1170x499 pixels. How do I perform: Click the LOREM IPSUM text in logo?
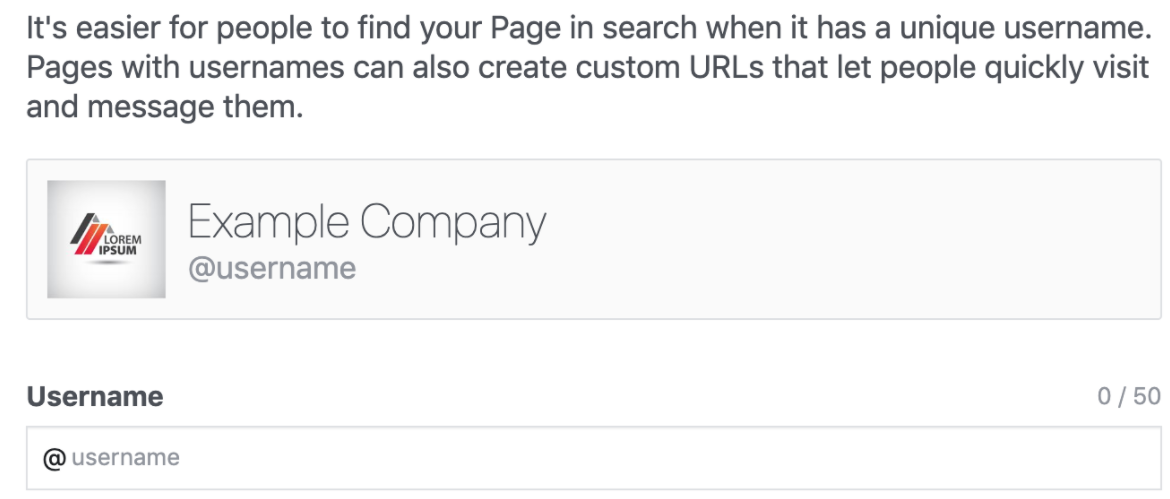tap(121, 244)
